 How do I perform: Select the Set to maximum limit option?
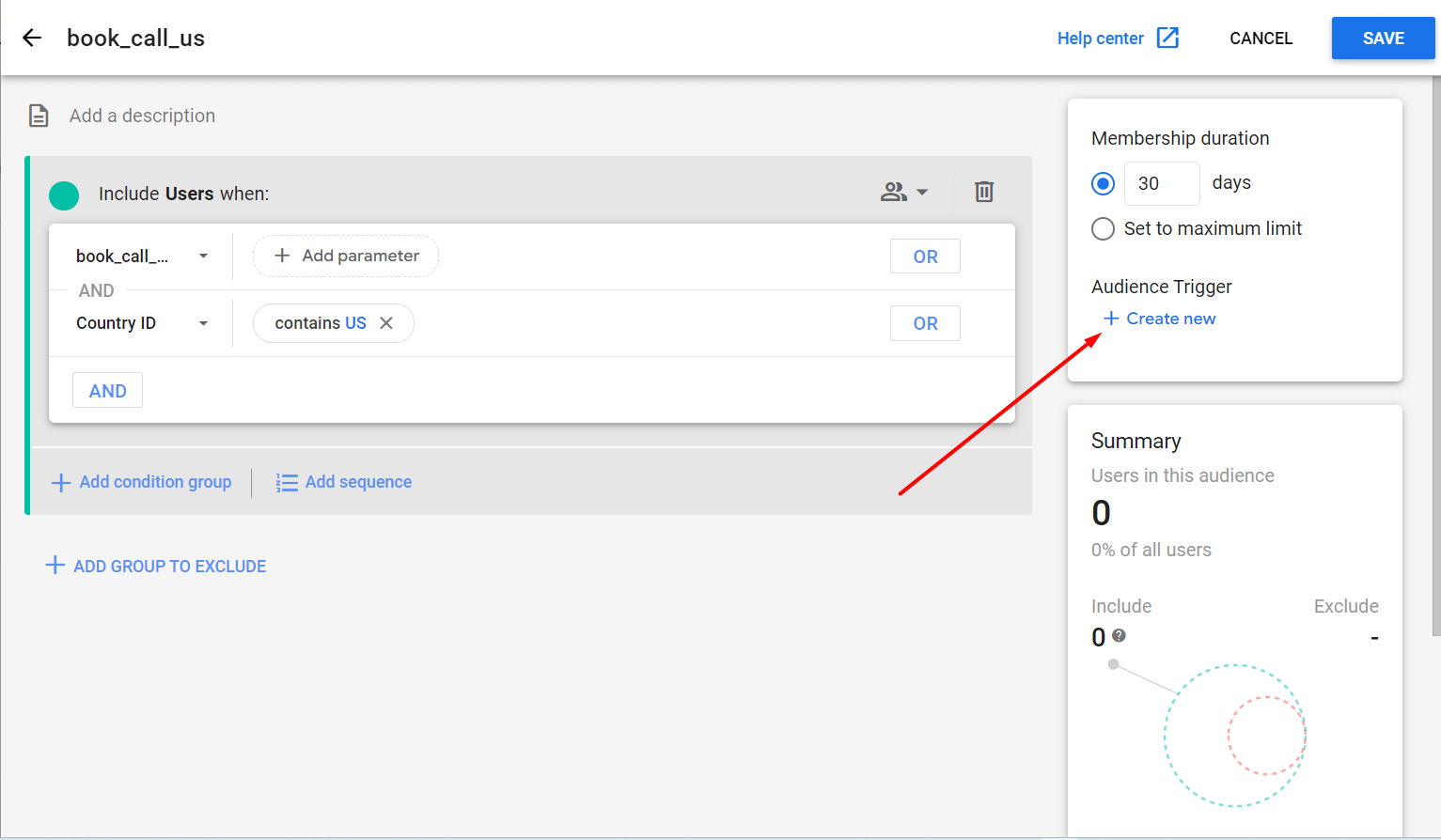click(x=1103, y=228)
